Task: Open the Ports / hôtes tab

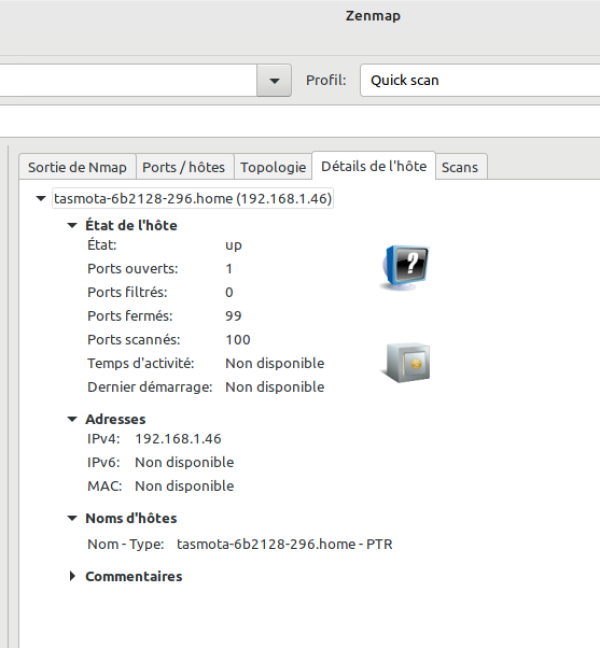Action: (184, 167)
